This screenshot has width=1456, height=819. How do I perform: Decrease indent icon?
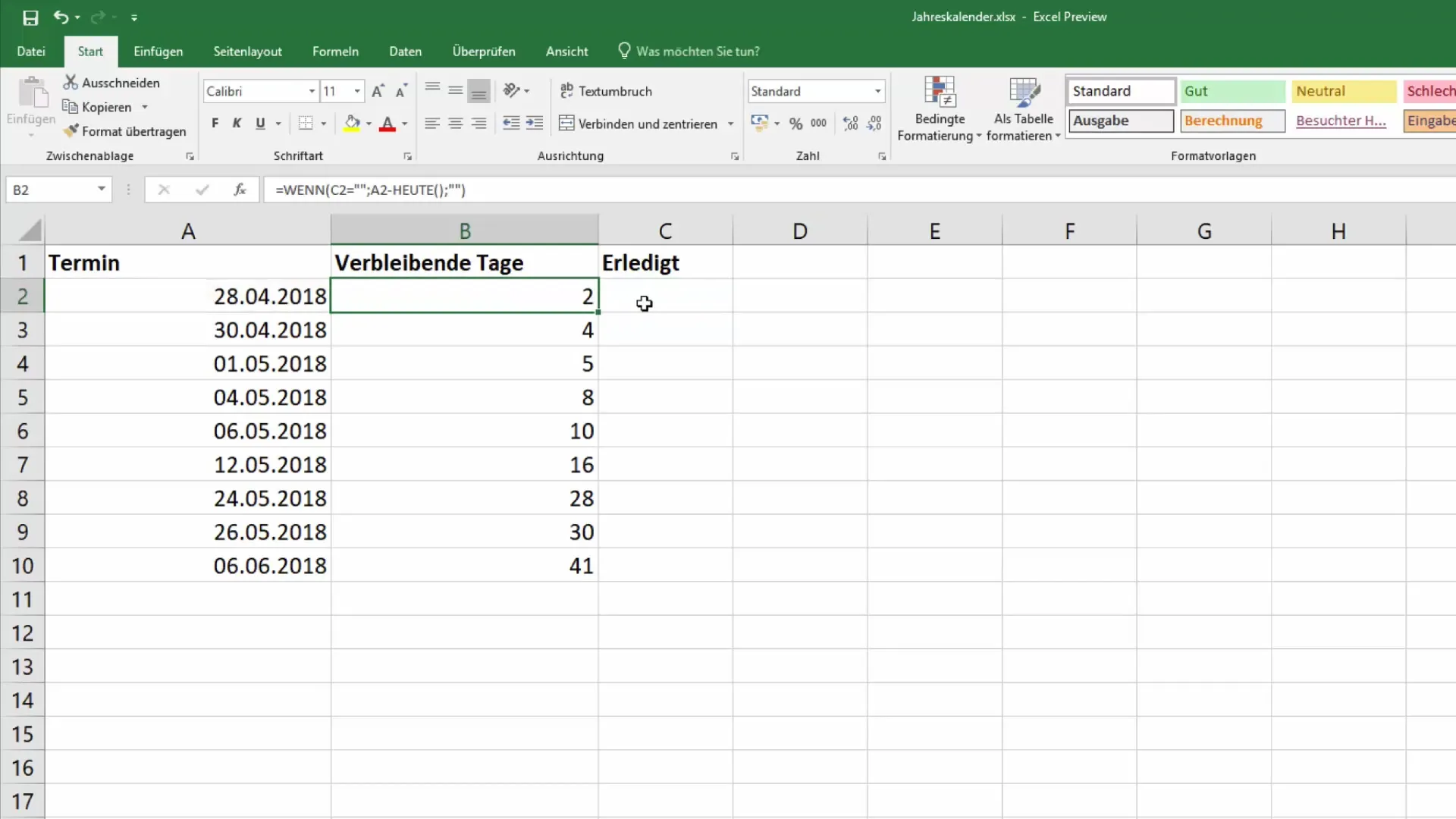click(511, 124)
